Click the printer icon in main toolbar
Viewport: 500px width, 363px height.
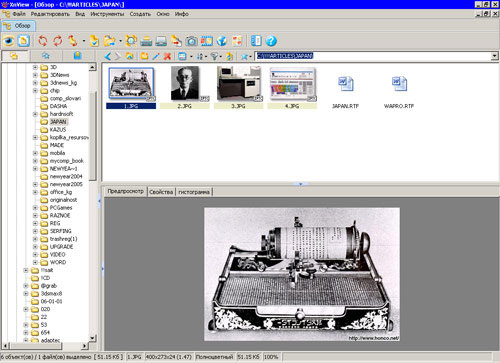(146, 41)
